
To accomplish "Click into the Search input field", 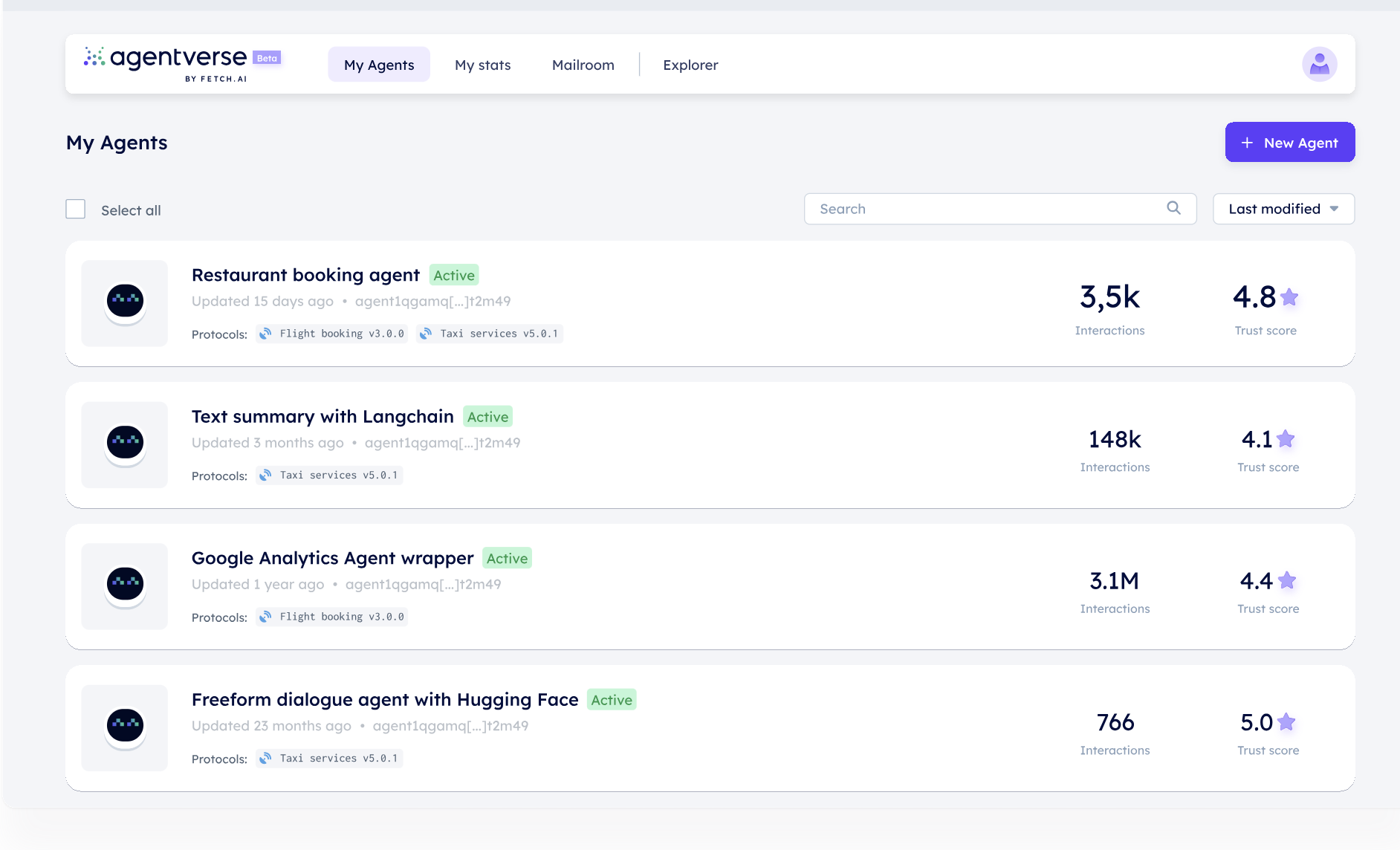I will click(x=1000, y=209).
